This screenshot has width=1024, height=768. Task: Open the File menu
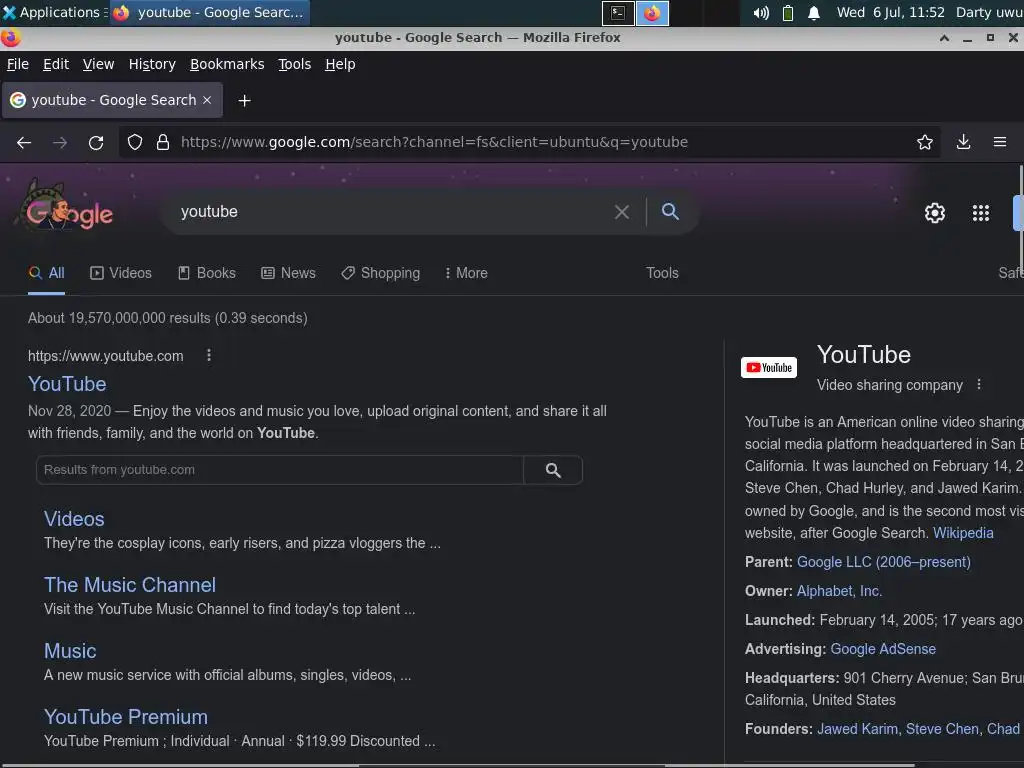click(18, 64)
